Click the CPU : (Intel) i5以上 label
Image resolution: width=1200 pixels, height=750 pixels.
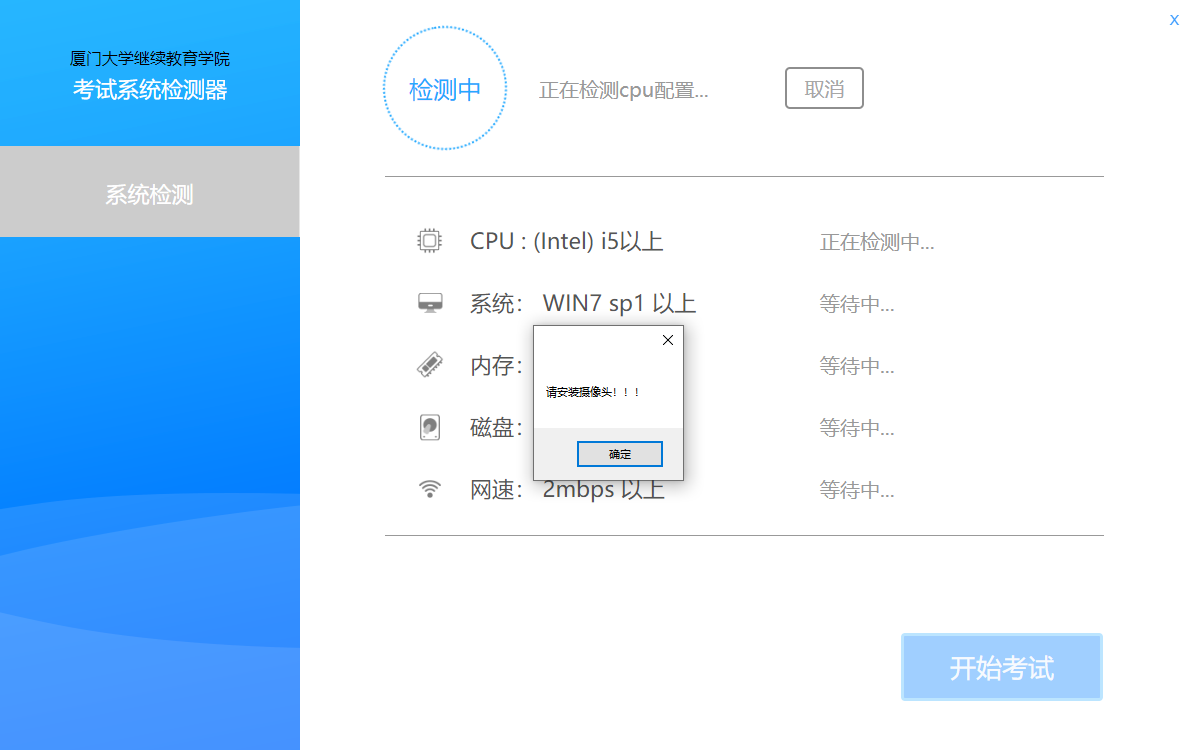coord(566,242)
